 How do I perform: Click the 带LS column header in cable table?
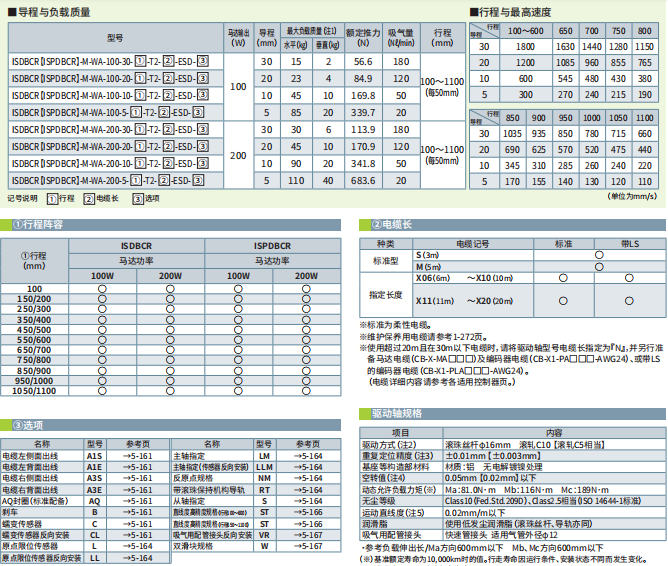click(x=630, y=244)
